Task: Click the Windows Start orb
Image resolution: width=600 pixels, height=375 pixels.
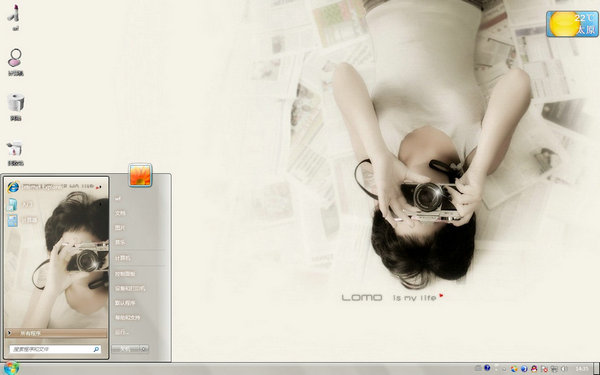Action: coord(11,368)
